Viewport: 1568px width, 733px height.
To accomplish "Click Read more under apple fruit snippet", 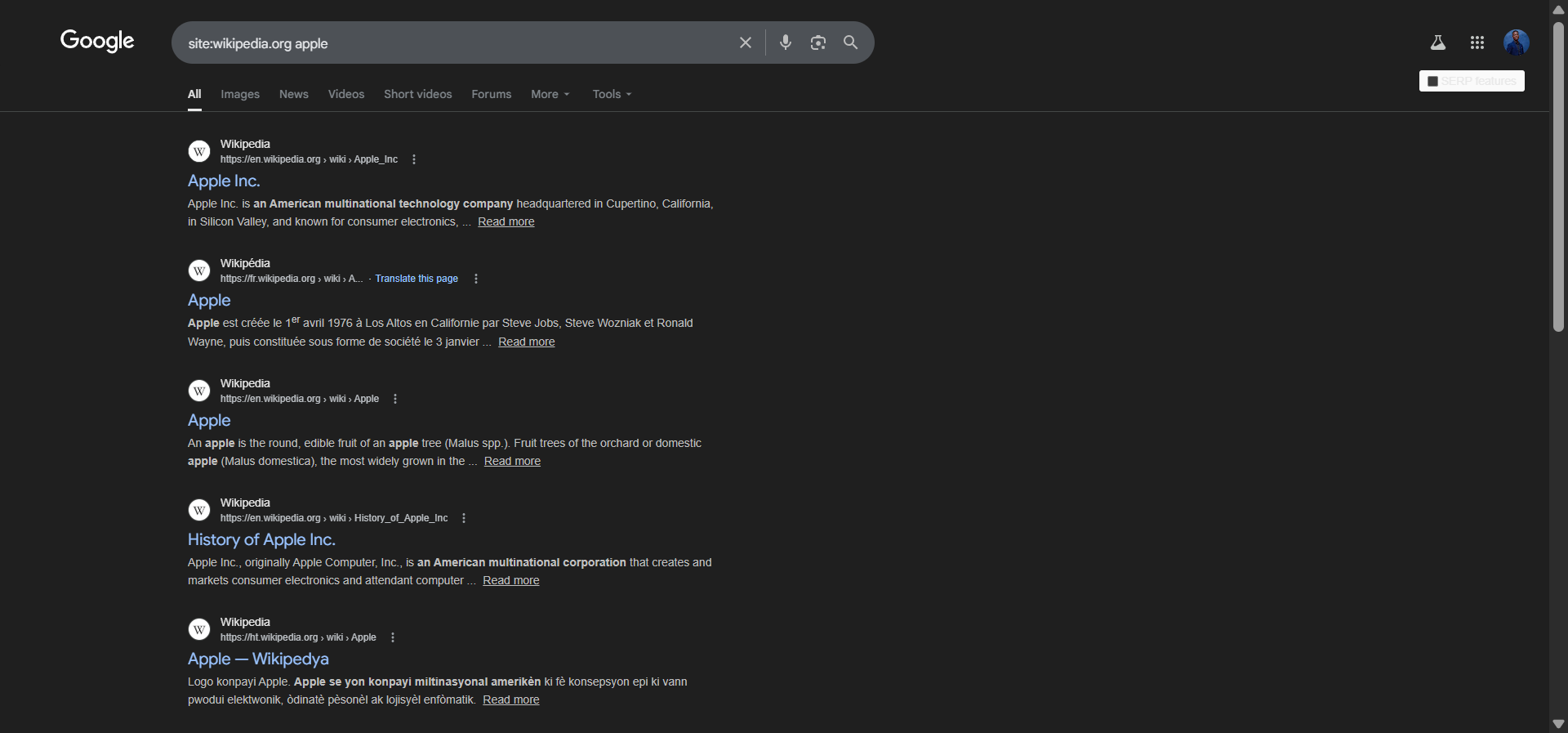I will click(x=512, y=461).
